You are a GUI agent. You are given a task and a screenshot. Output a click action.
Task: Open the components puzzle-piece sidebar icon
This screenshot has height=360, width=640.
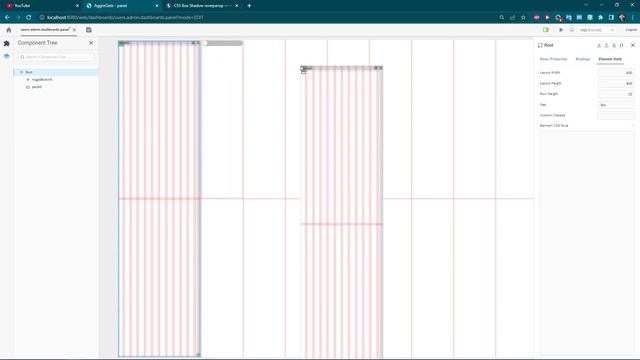(7, 43)
